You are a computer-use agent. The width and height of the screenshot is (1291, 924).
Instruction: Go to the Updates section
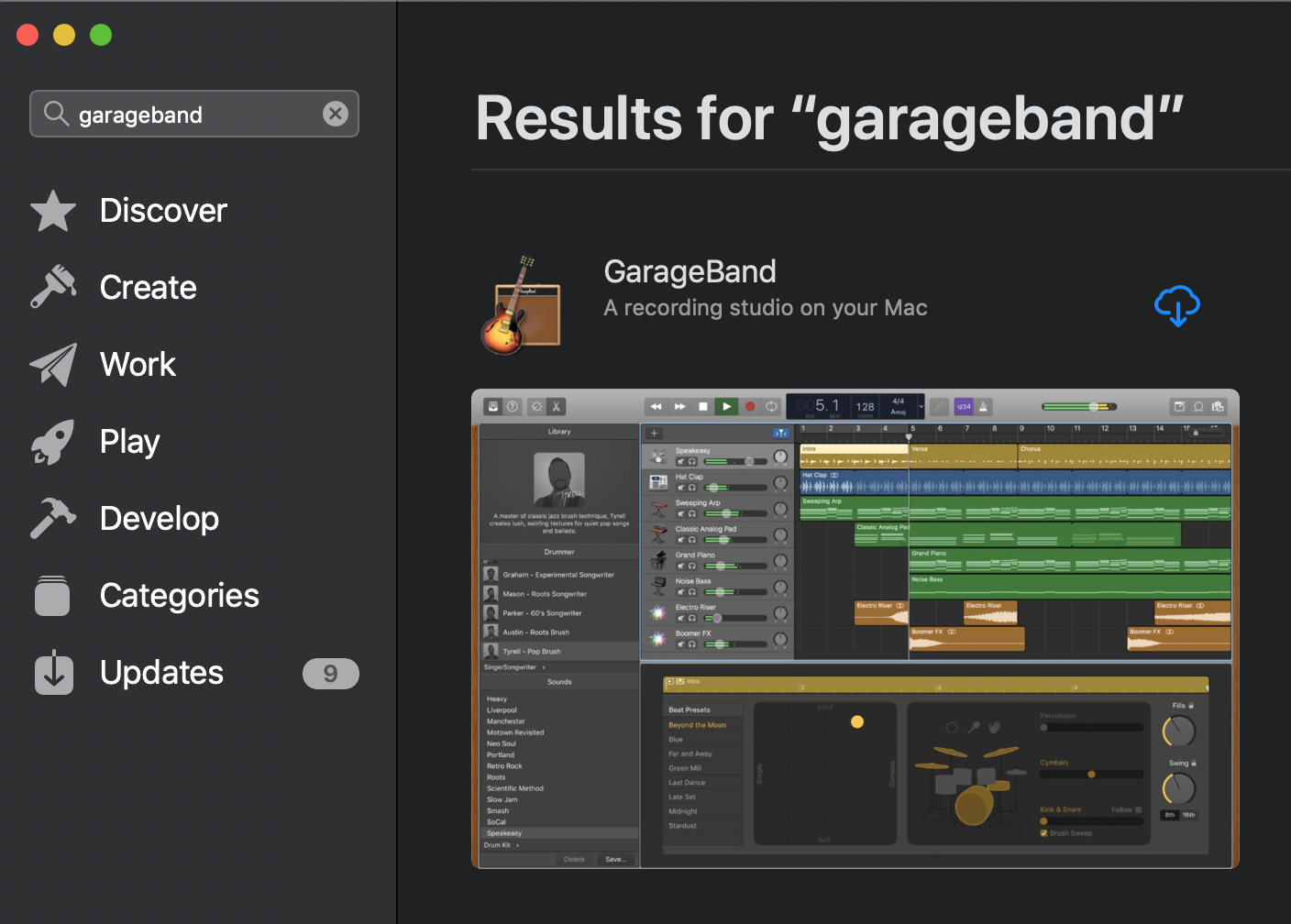(161, 673)
